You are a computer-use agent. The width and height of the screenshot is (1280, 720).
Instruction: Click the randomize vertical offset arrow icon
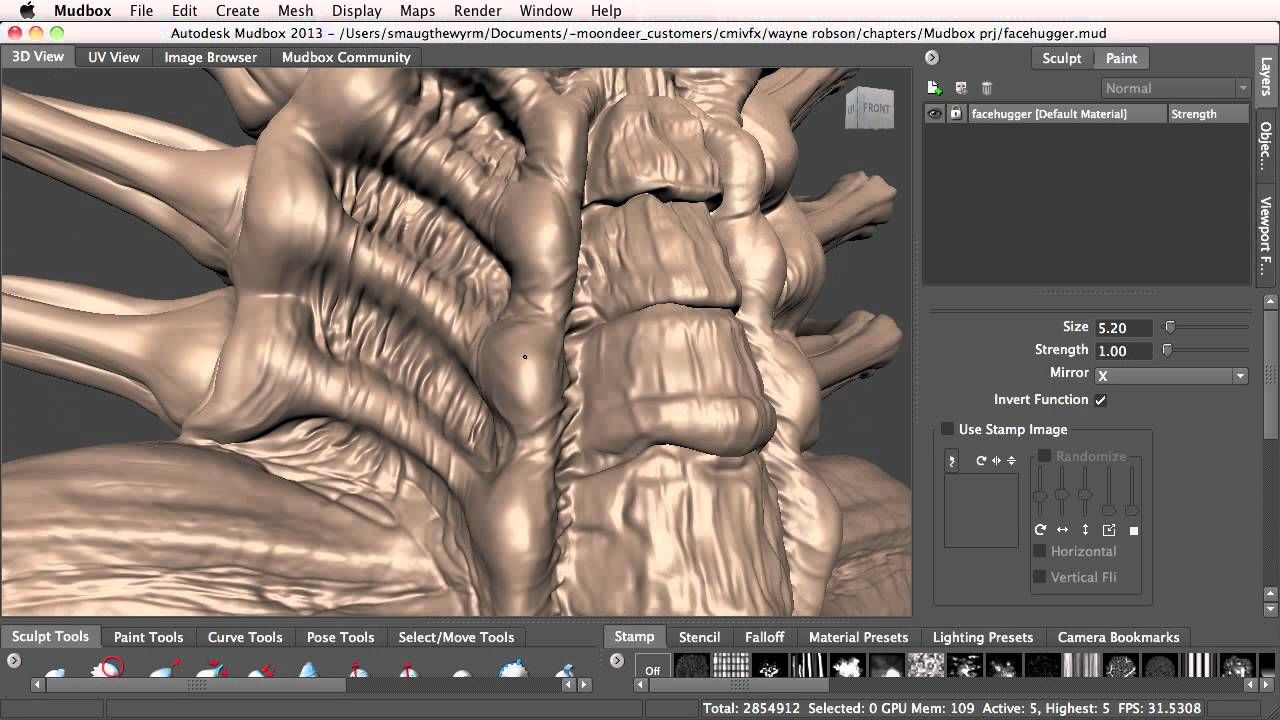[1085, 530]
